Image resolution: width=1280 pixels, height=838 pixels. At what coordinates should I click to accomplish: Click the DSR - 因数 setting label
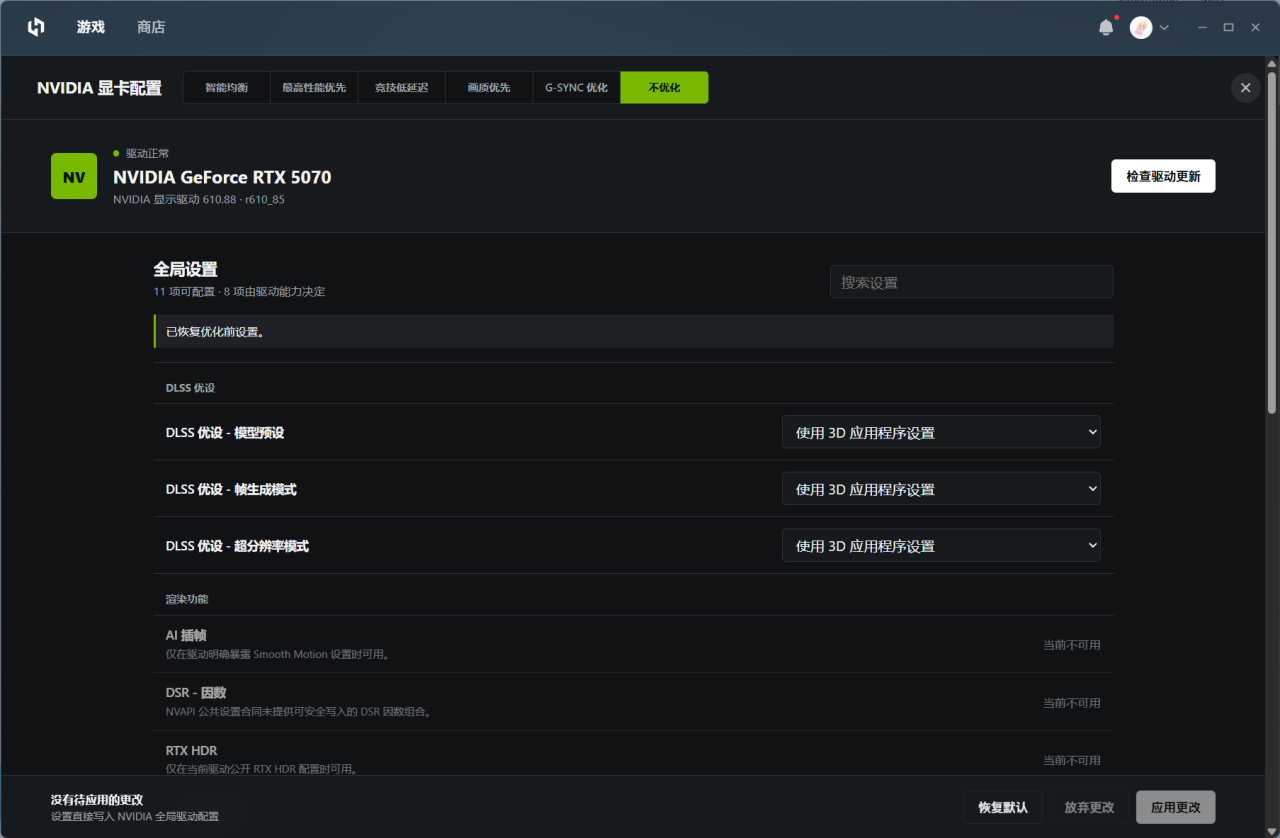(196, 692)
